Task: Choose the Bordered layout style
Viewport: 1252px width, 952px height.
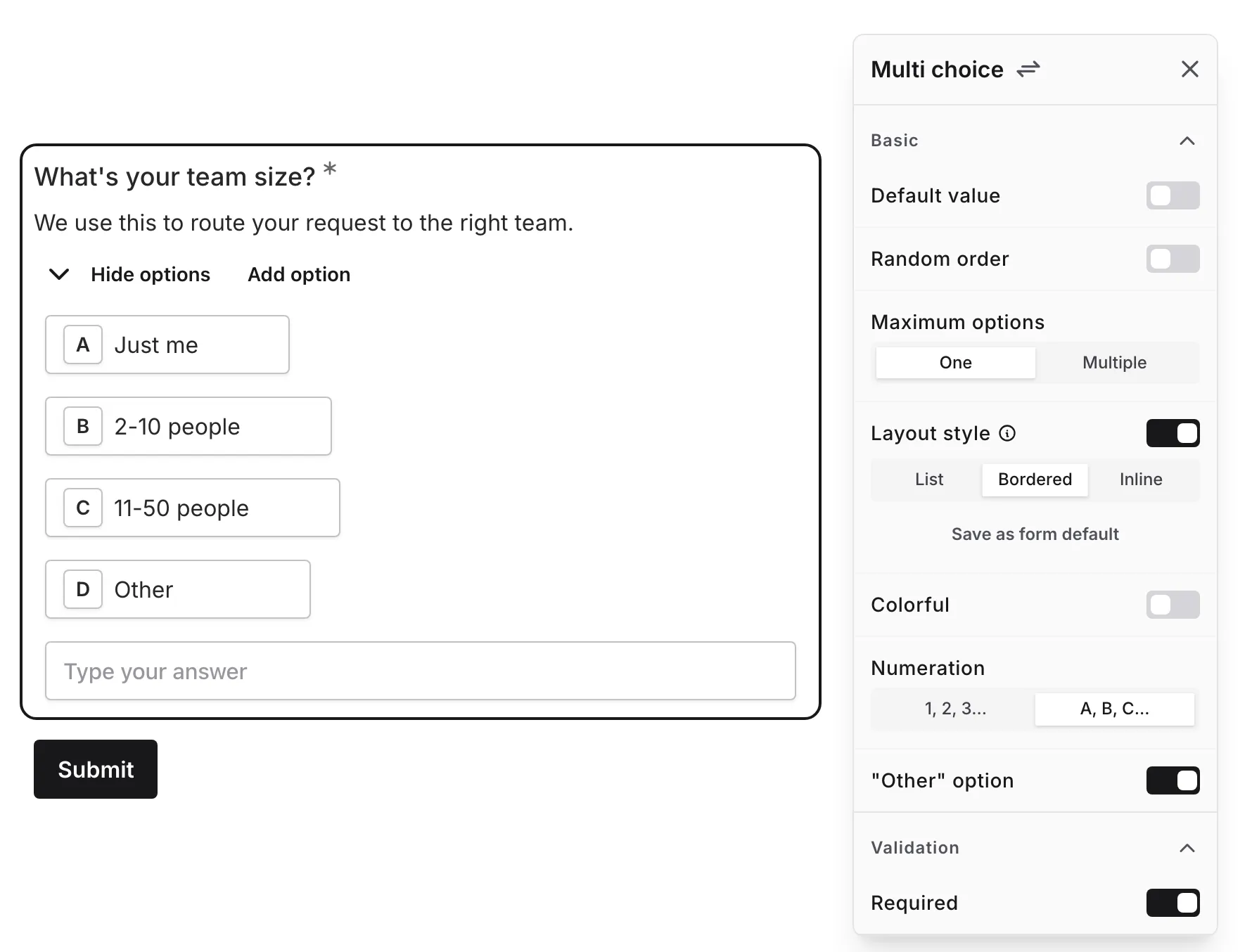Action: click(1035, 480)
